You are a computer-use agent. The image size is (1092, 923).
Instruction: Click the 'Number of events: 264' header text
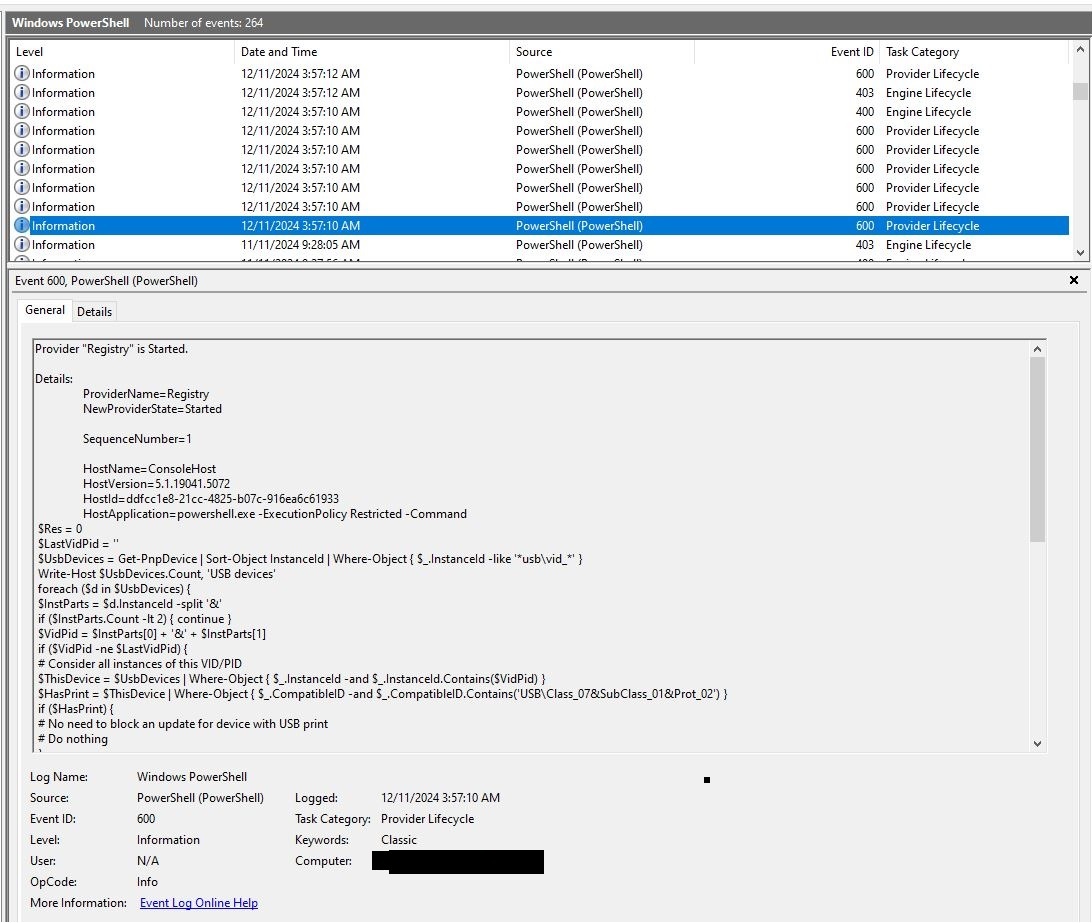tap(203, 22)
